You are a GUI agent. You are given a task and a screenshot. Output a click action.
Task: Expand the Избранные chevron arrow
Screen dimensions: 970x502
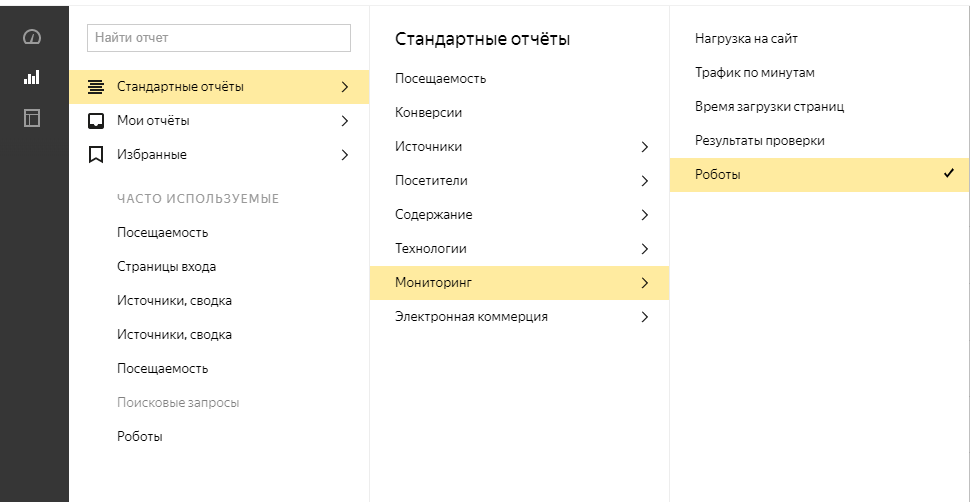[345, 155]
